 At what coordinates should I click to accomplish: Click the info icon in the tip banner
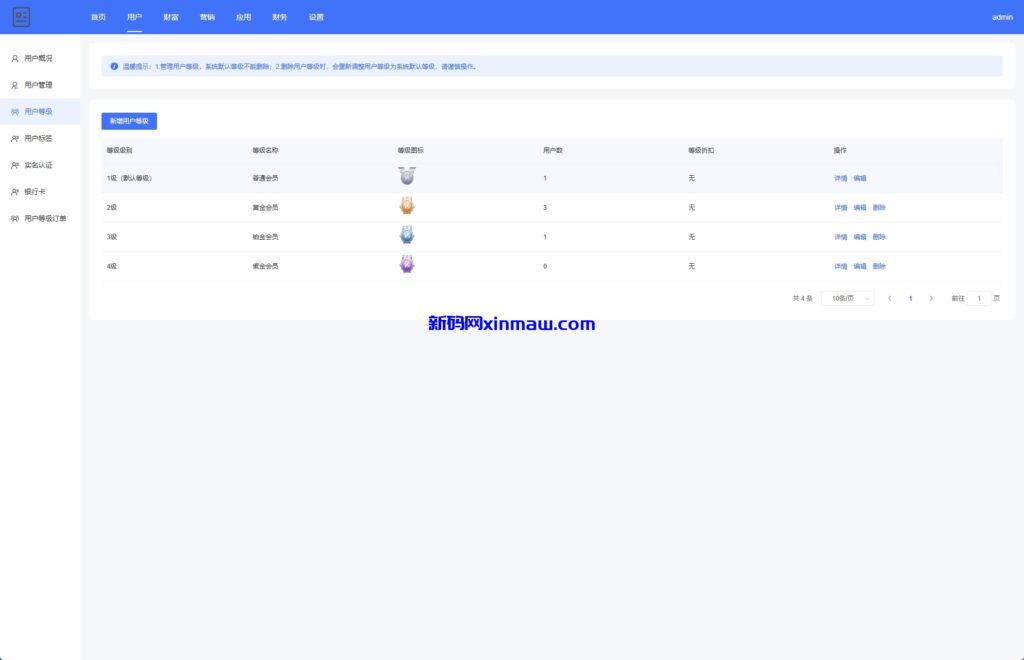pos(114,66)
